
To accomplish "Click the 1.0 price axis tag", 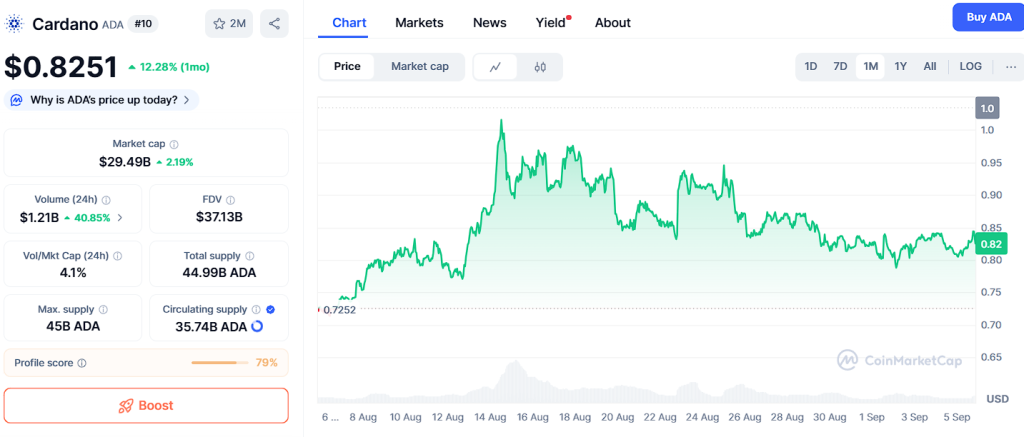I will point(987,108).
